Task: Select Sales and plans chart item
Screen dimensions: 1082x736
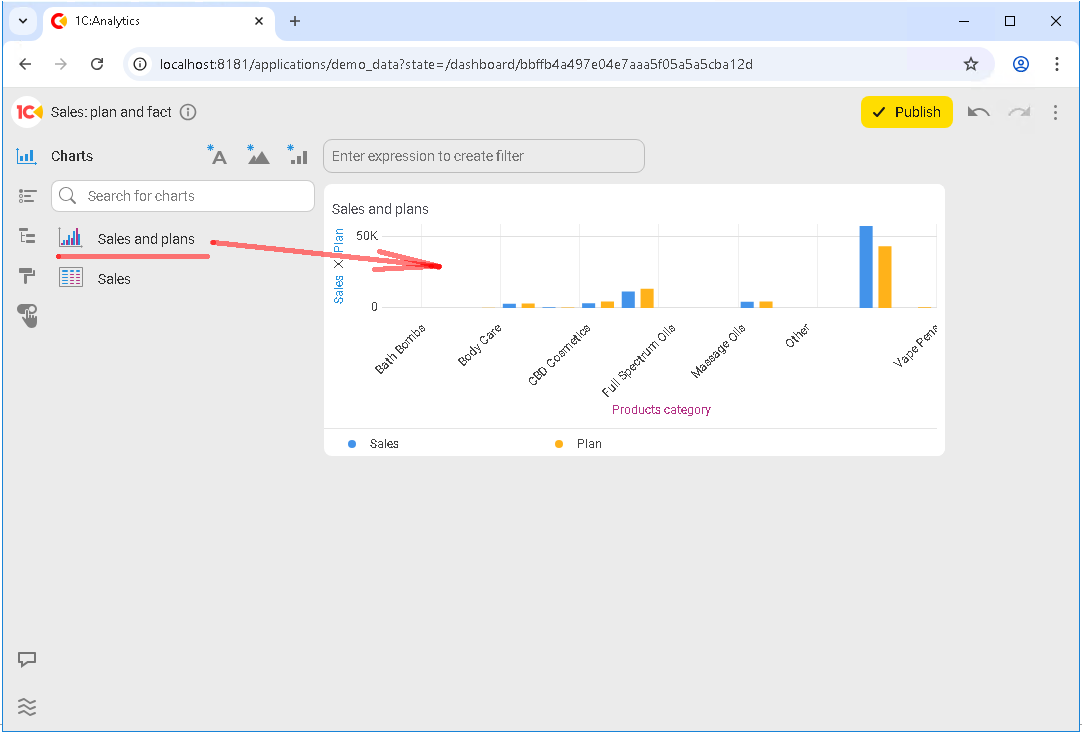Action: click(146, 239)
